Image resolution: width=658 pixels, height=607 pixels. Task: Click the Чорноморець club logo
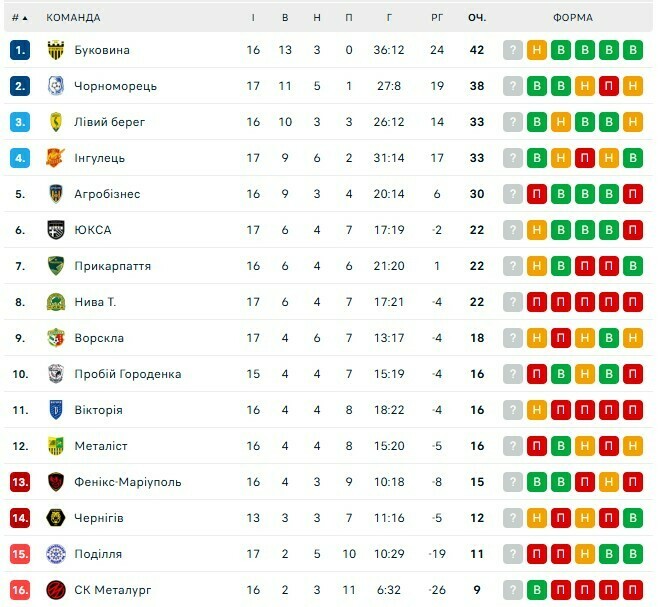(x=56, y=86)
